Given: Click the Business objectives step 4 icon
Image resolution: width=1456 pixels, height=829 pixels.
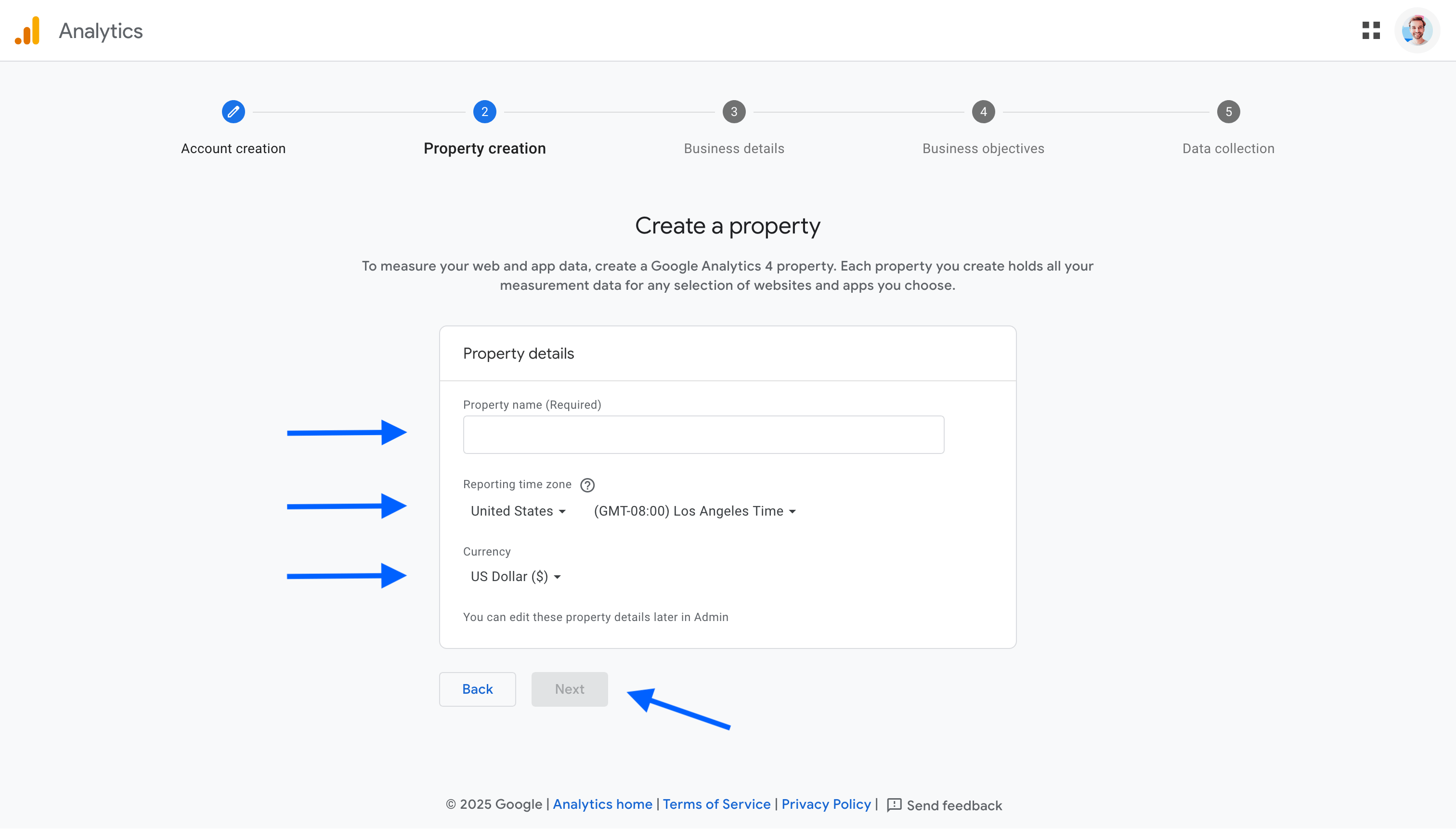Looking at the screenshot, I should [983, 112].
